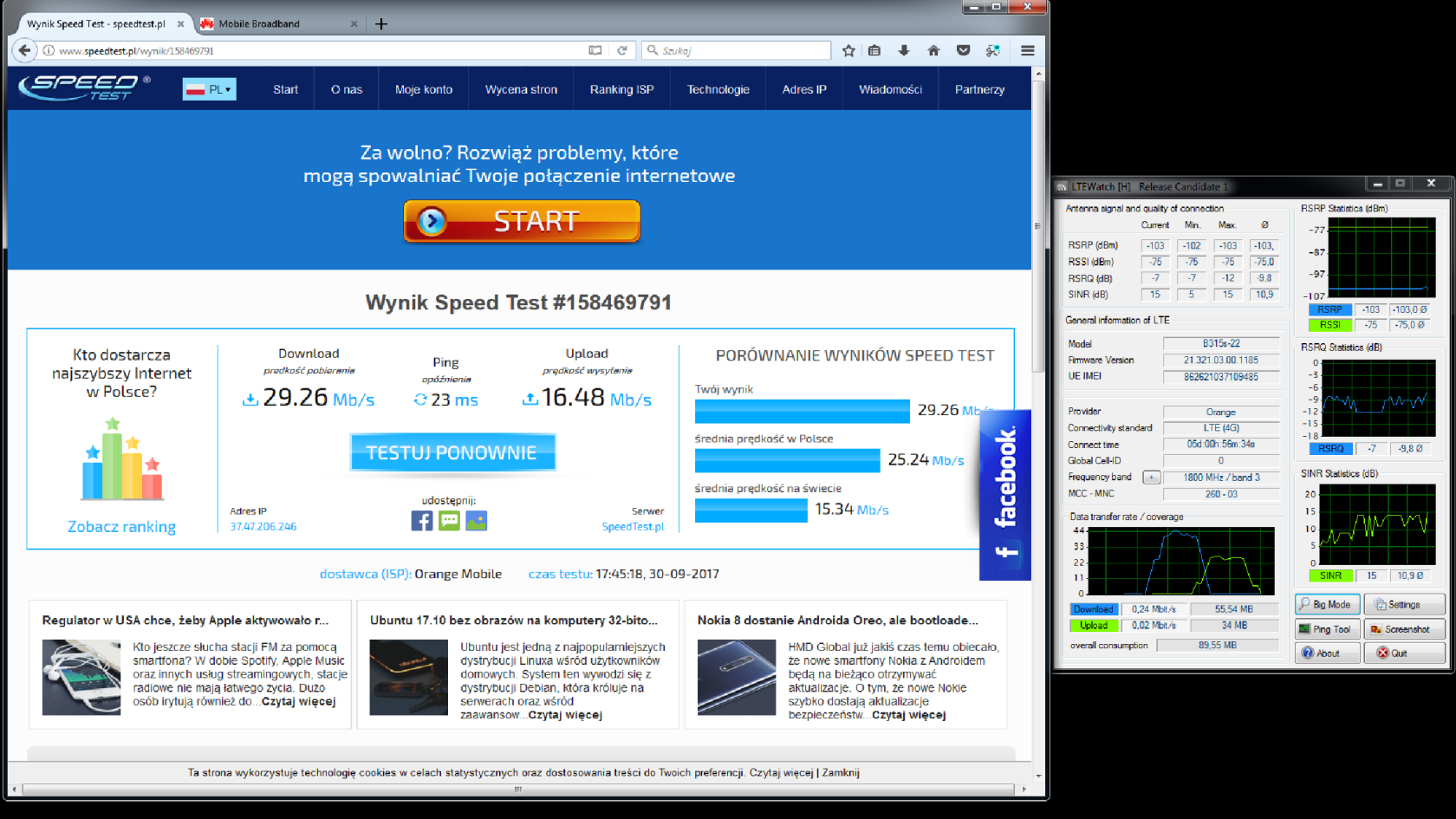Click TESTUJ PONOWNIE to retest
This screenshot has height=819, width=1456.
tap(452, 452)
